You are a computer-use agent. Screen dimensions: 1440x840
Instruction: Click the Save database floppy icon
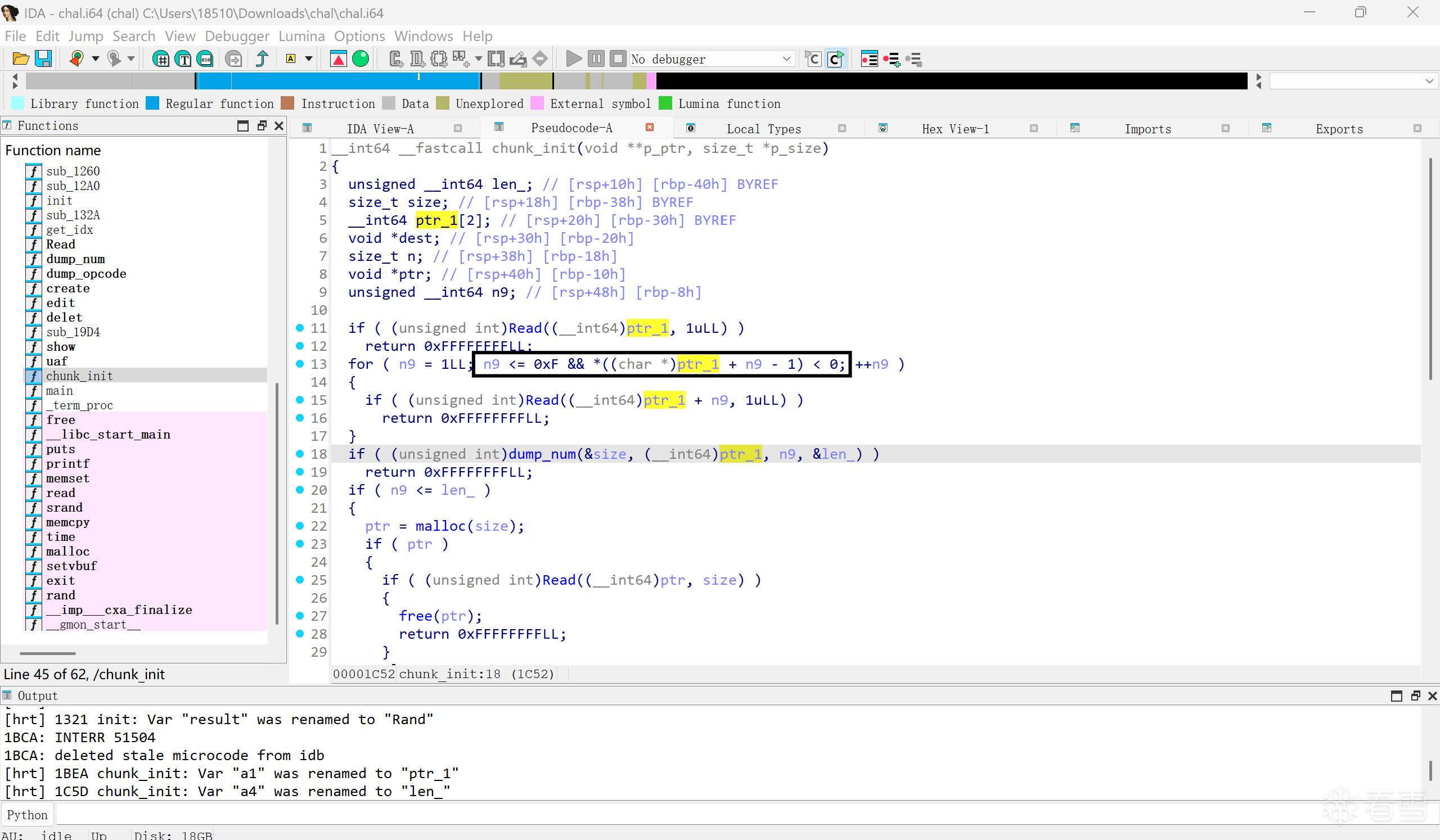click(x=43, y=59)
